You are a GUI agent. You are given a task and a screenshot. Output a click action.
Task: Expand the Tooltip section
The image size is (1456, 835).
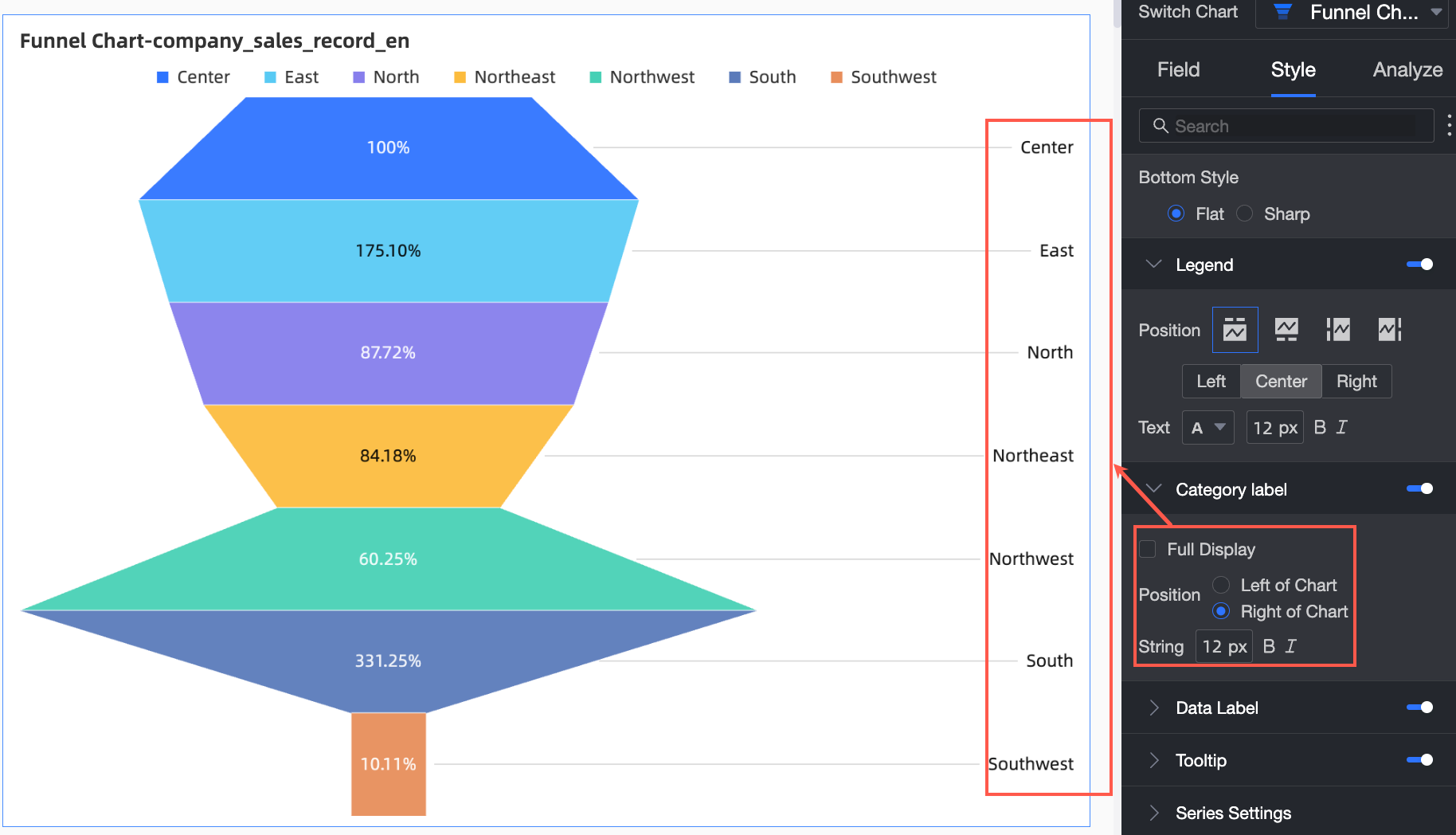pos(1153,760)
